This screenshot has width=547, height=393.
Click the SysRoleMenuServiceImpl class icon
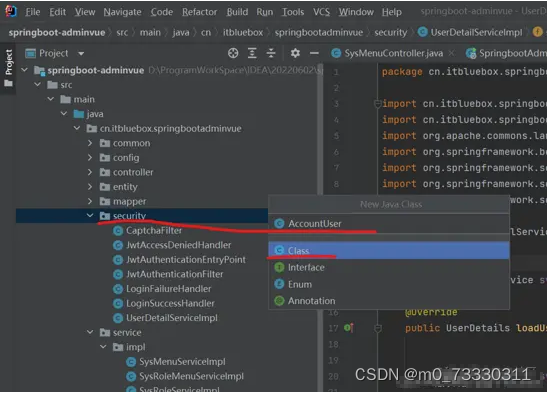tap(131, 377)
